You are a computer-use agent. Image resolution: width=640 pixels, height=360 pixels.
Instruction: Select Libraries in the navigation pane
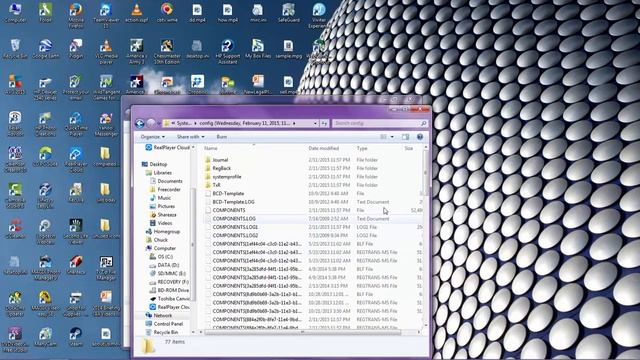coord(162,173)
